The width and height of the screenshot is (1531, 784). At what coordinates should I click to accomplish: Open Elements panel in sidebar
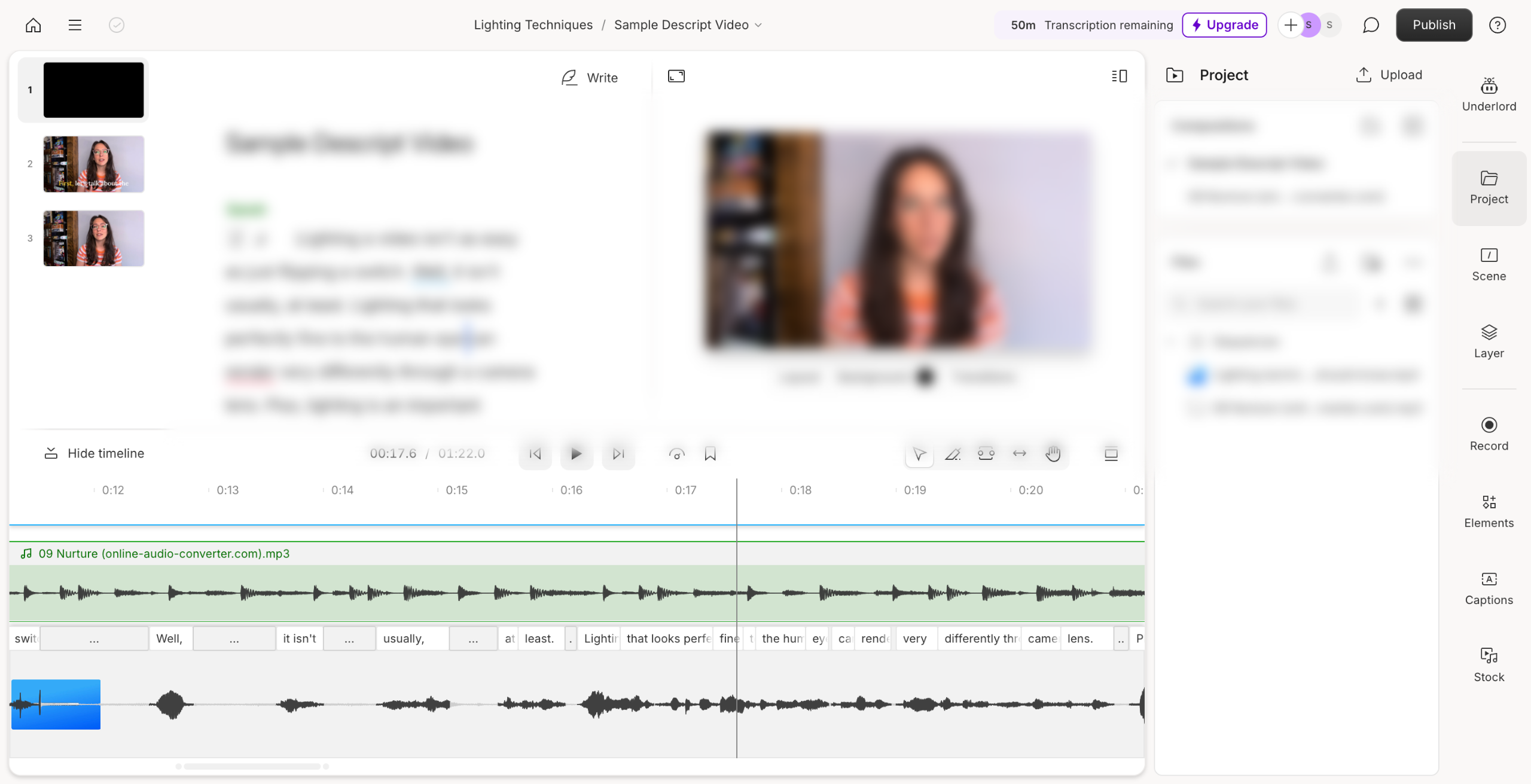click(1489, 511)
